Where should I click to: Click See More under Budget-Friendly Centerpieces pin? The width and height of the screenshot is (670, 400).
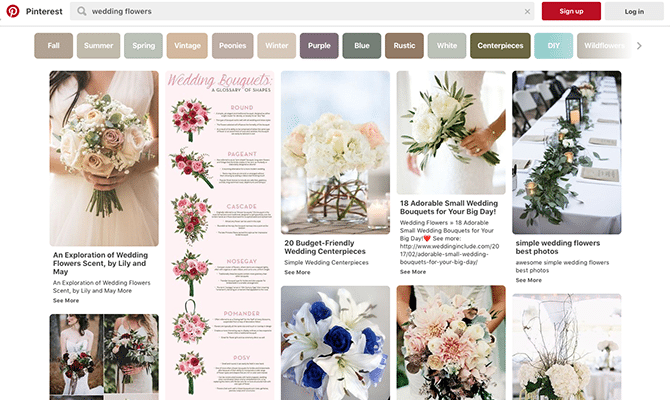pos(297,272)
